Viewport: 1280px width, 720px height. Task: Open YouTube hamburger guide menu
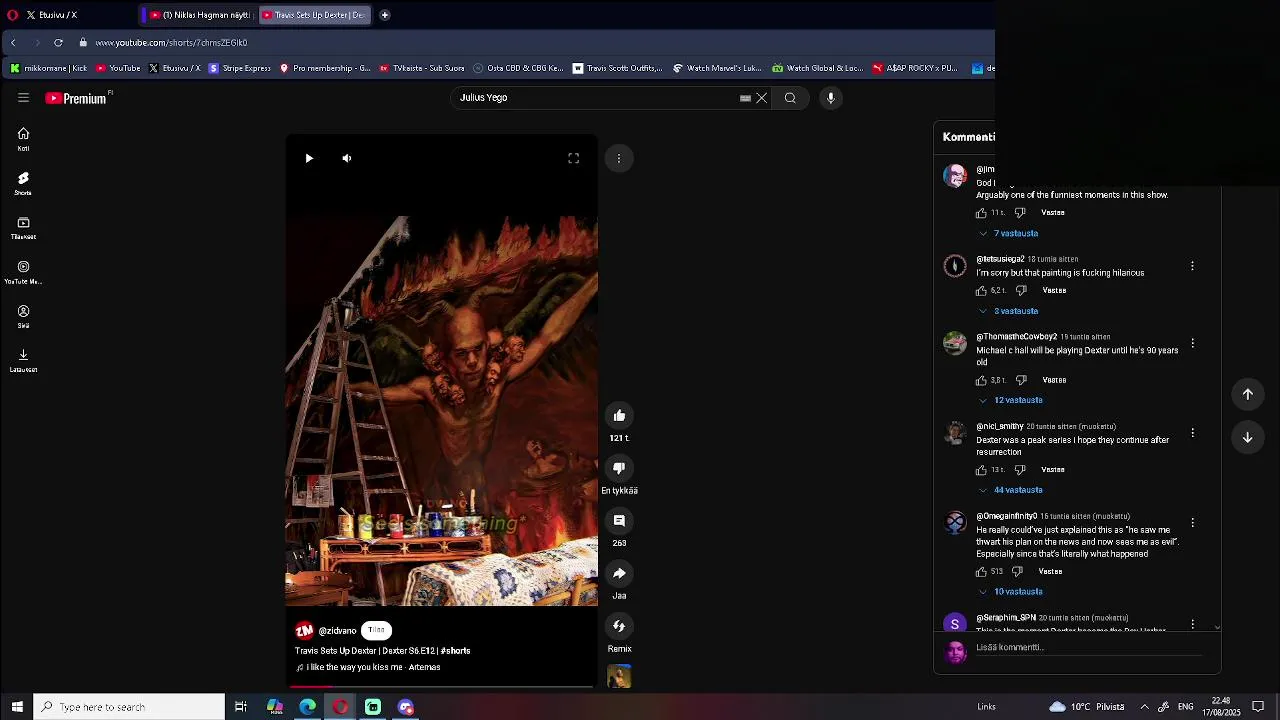point(23,98)
